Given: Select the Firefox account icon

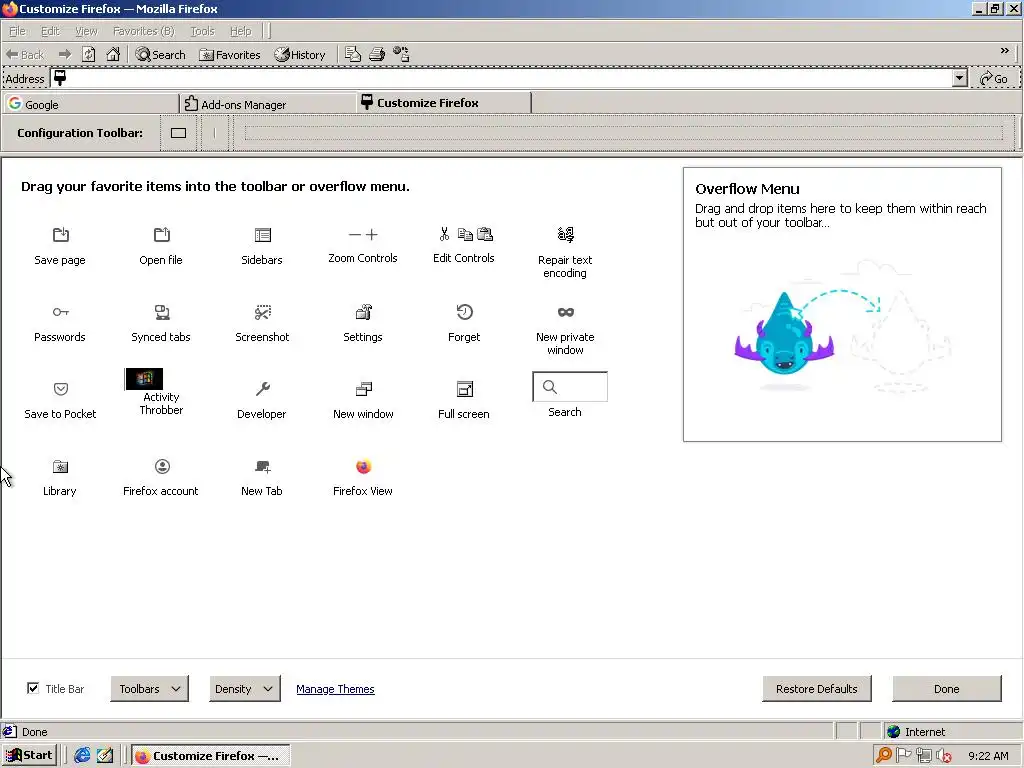Looking at the screenshot, I should pos(162,466).
